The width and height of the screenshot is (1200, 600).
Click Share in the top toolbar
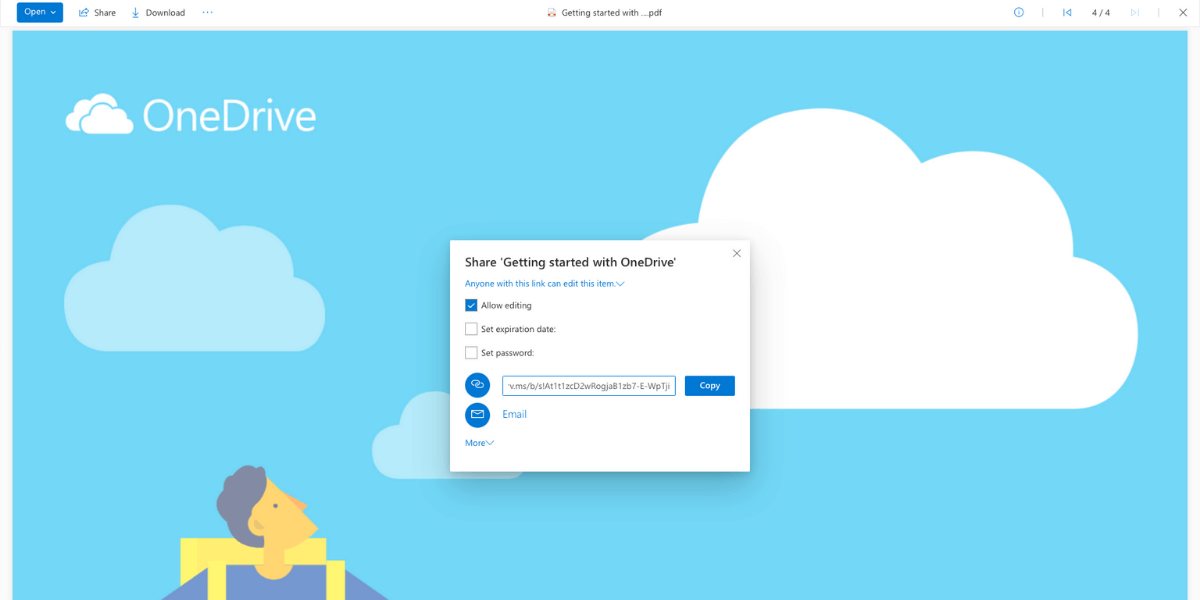pyautogui.click(x=98, y=12)
